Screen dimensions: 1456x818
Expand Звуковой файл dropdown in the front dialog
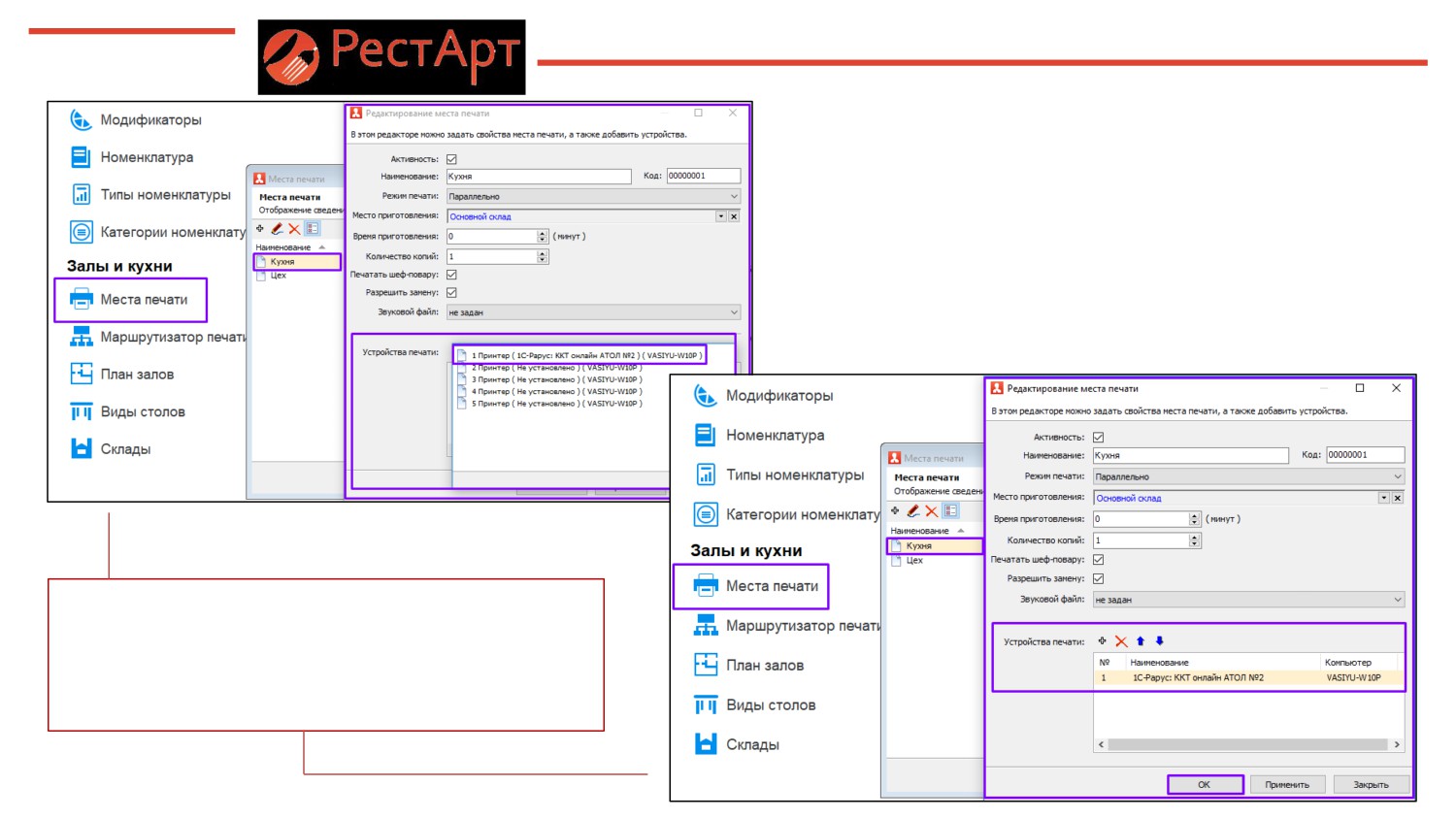1398,600
